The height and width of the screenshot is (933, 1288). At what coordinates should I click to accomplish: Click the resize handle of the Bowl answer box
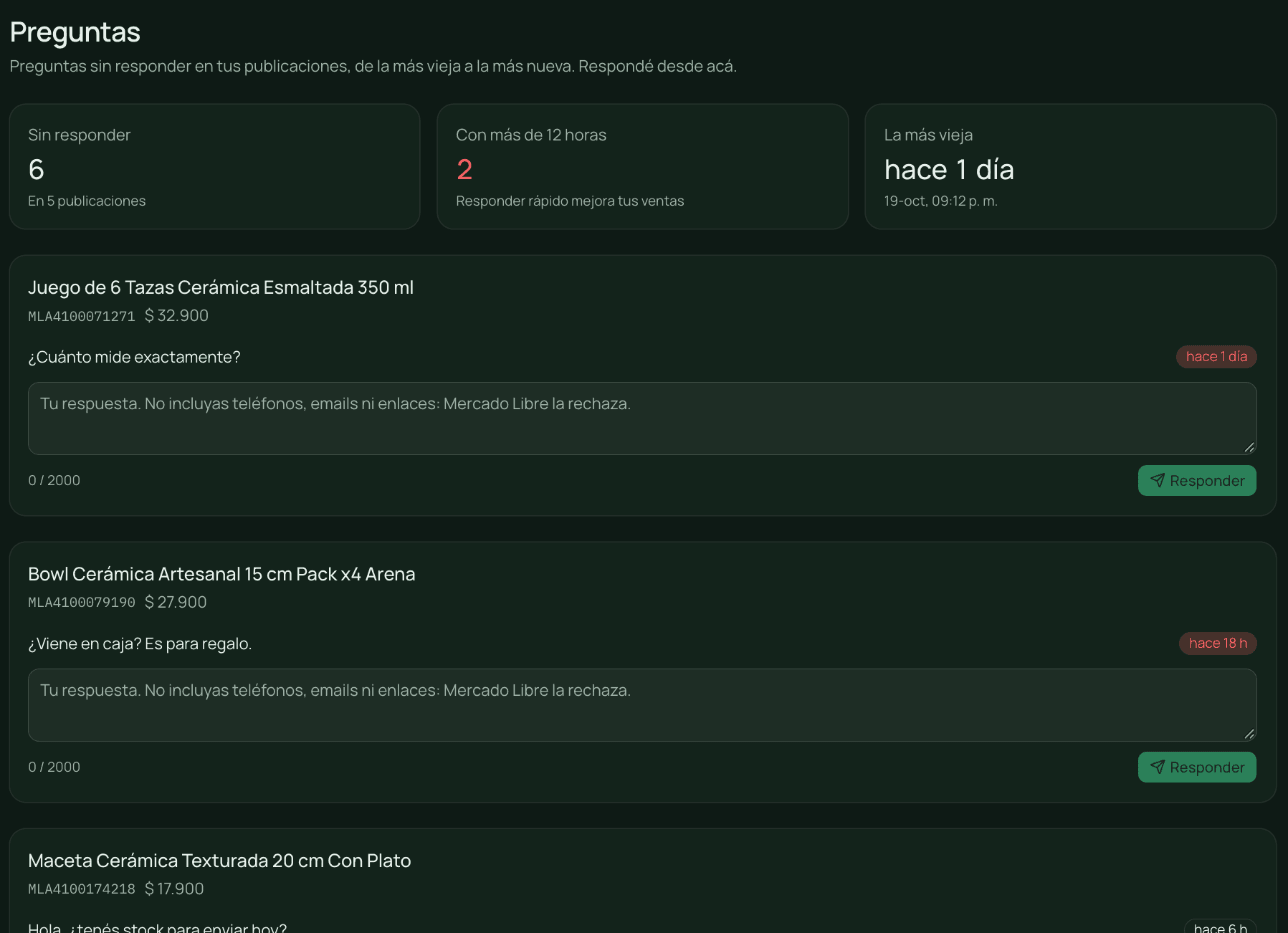tap(1249, 734)
